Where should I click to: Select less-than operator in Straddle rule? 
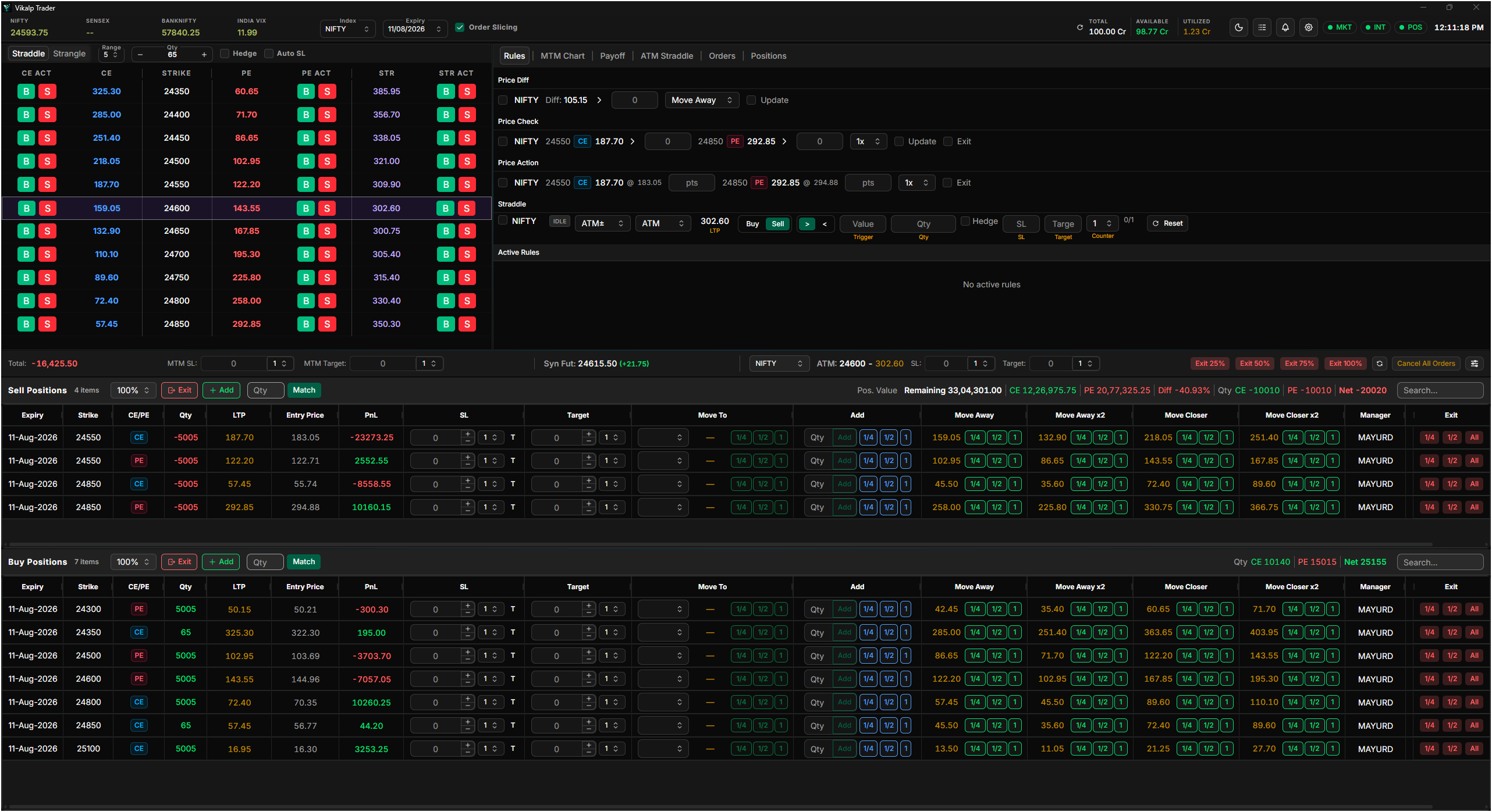(825, 224)
